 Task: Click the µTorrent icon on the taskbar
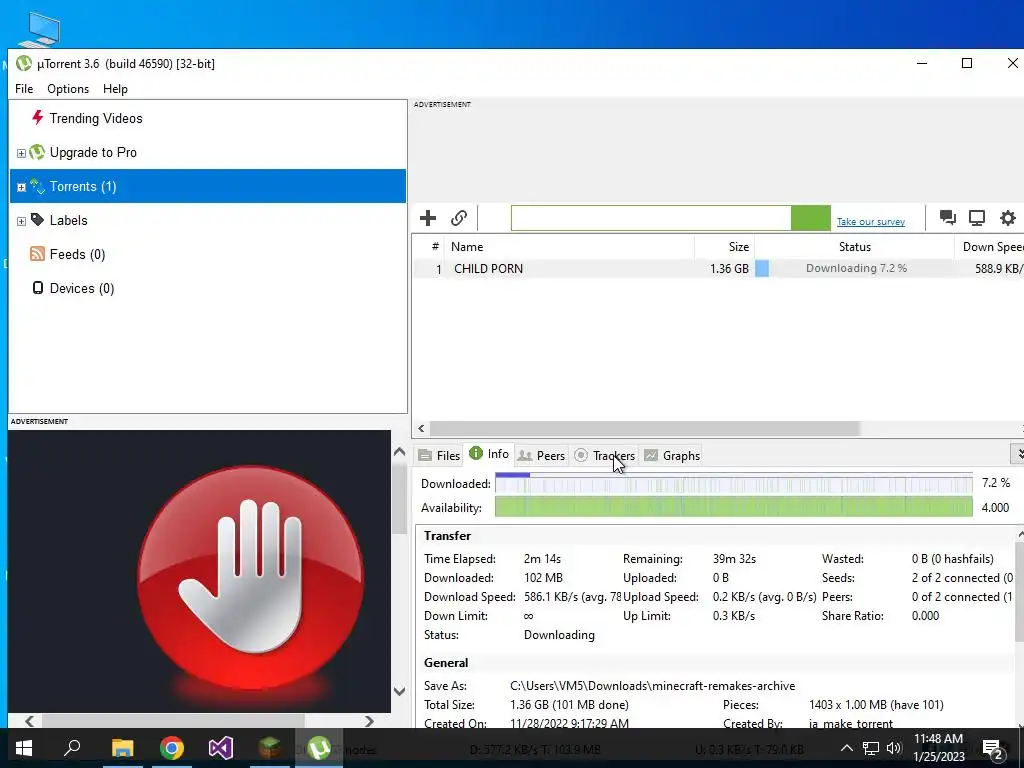point(319,748)
